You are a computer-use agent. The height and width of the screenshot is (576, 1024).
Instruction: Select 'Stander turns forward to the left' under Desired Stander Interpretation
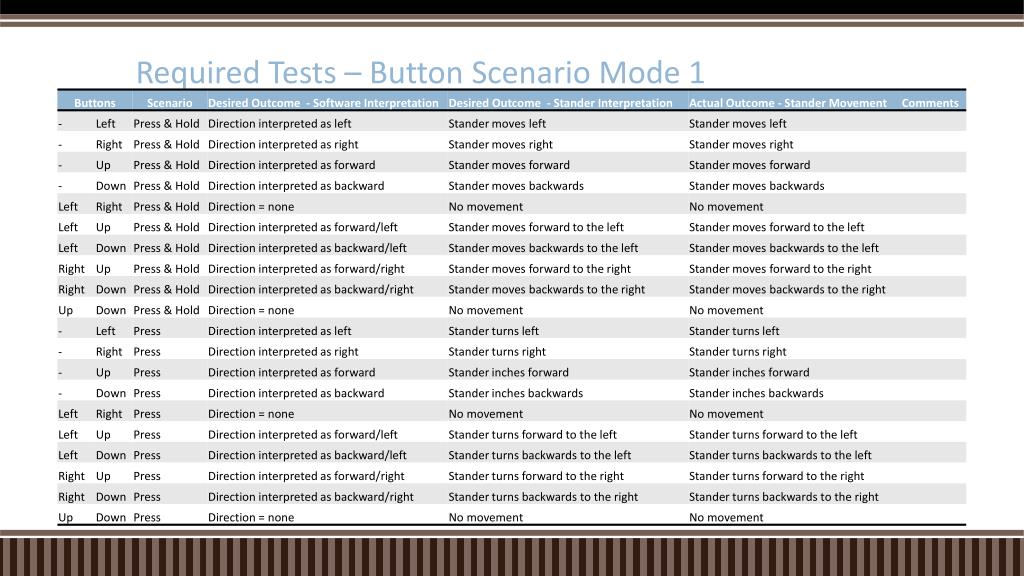click(532, 435)
